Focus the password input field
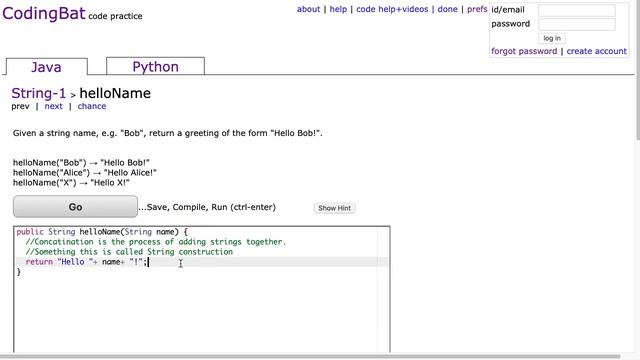Screen dimensions: 640x360 pos(577,24)
